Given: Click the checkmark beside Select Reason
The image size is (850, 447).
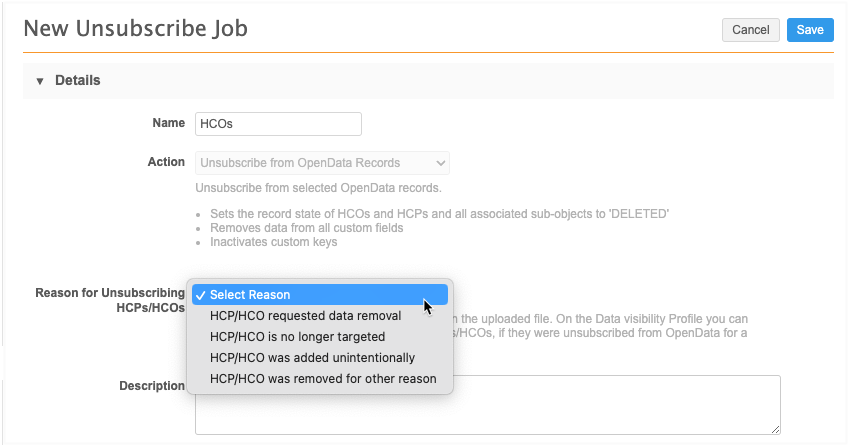Looking at the screenshot, I should 201,295.
